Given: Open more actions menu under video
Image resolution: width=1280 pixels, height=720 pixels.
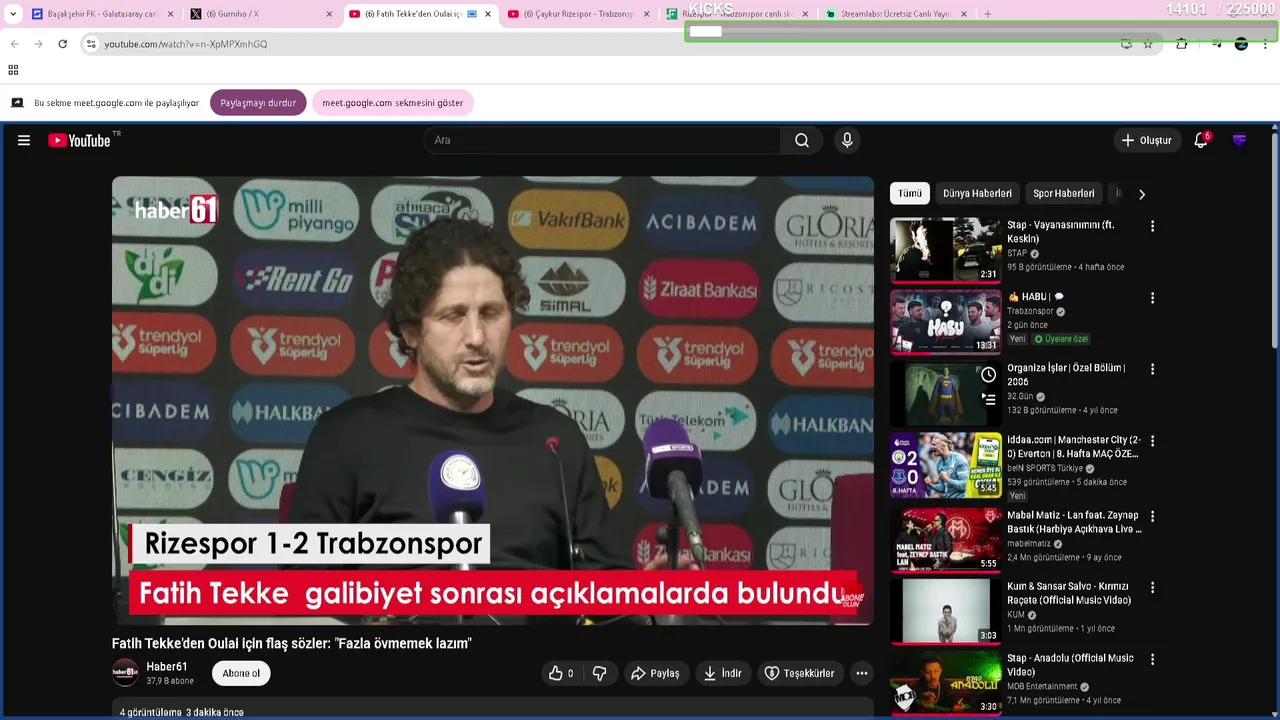Looking at the screenshot, I should point(862,674).
